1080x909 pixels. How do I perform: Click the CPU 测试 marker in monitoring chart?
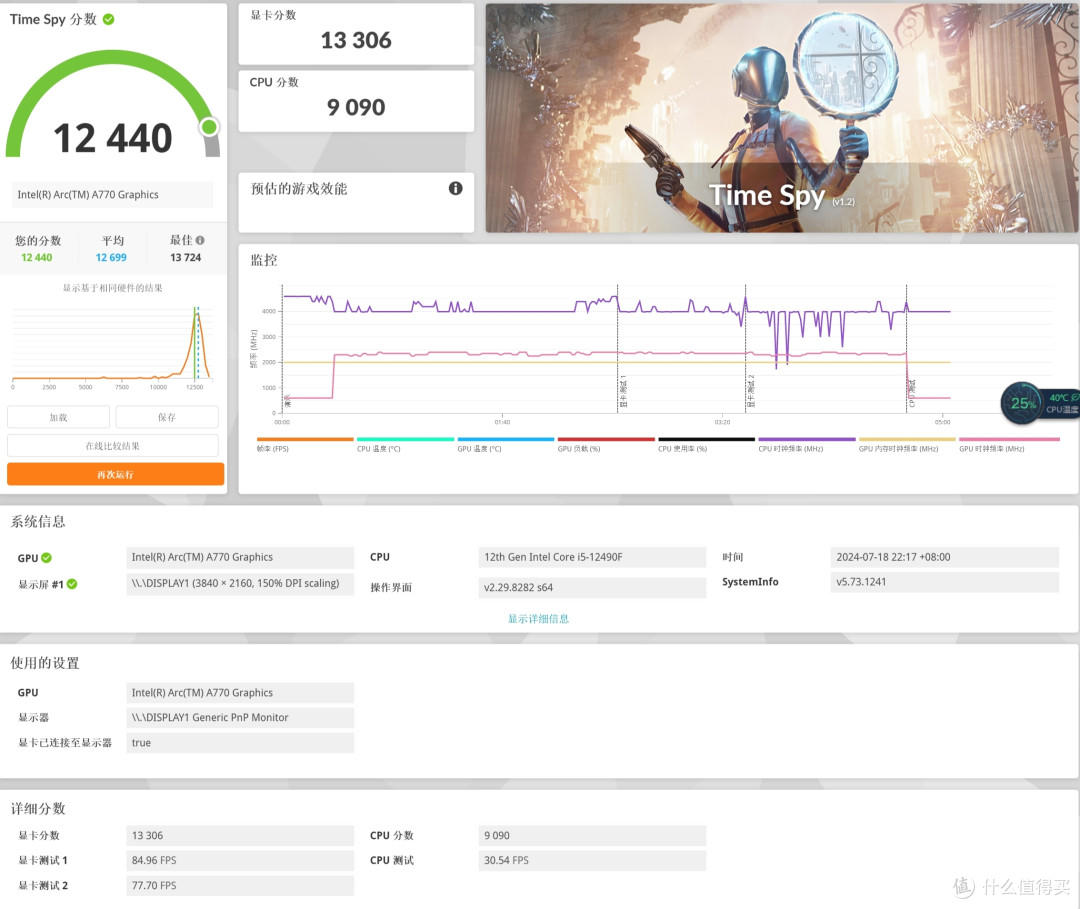(911, 394)
